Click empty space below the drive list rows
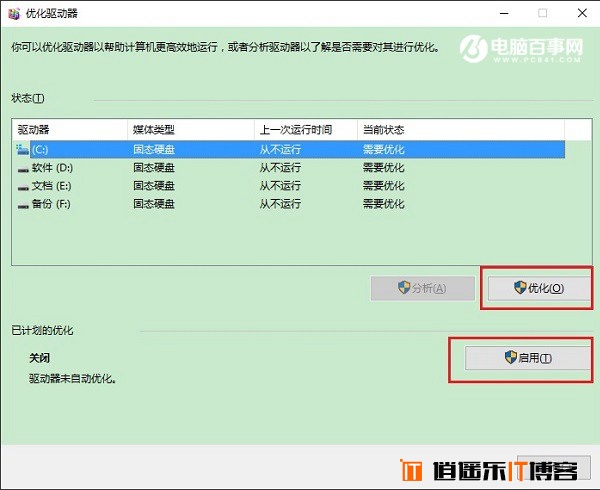The width and height of the screenshot is (600, 490). [290, 240]
